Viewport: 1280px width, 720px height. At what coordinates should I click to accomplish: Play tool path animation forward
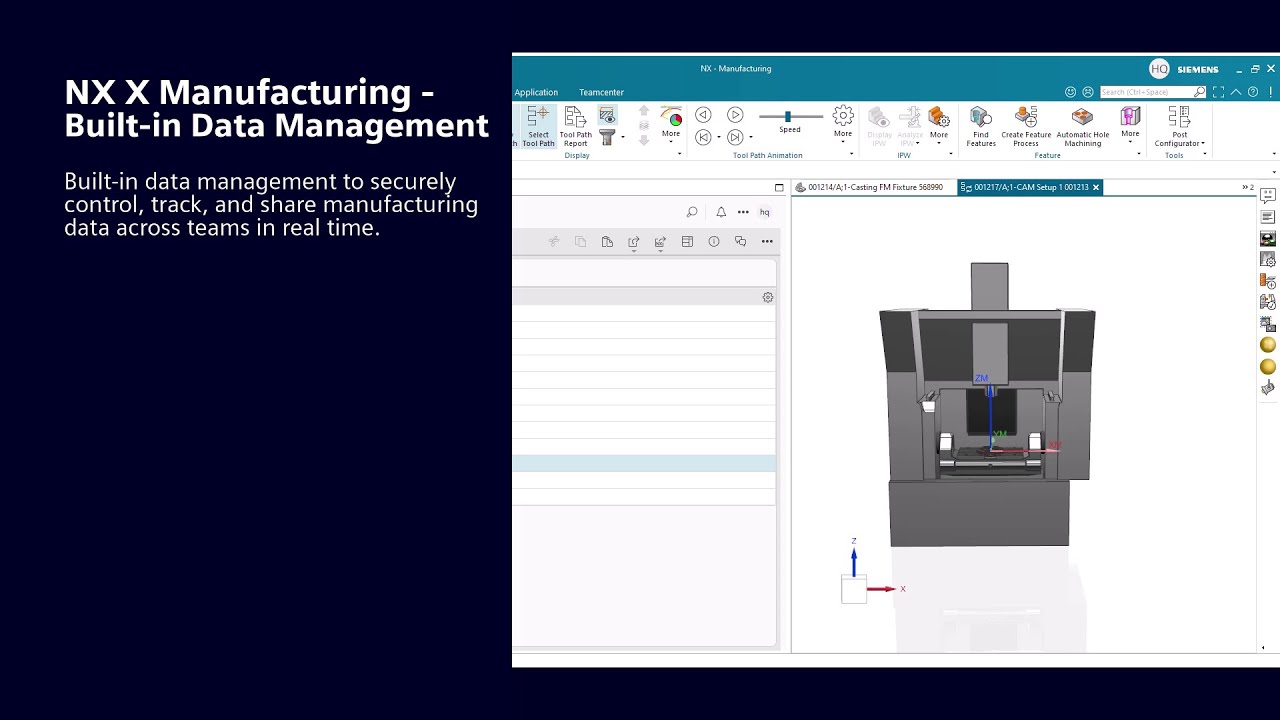[735, 115]
